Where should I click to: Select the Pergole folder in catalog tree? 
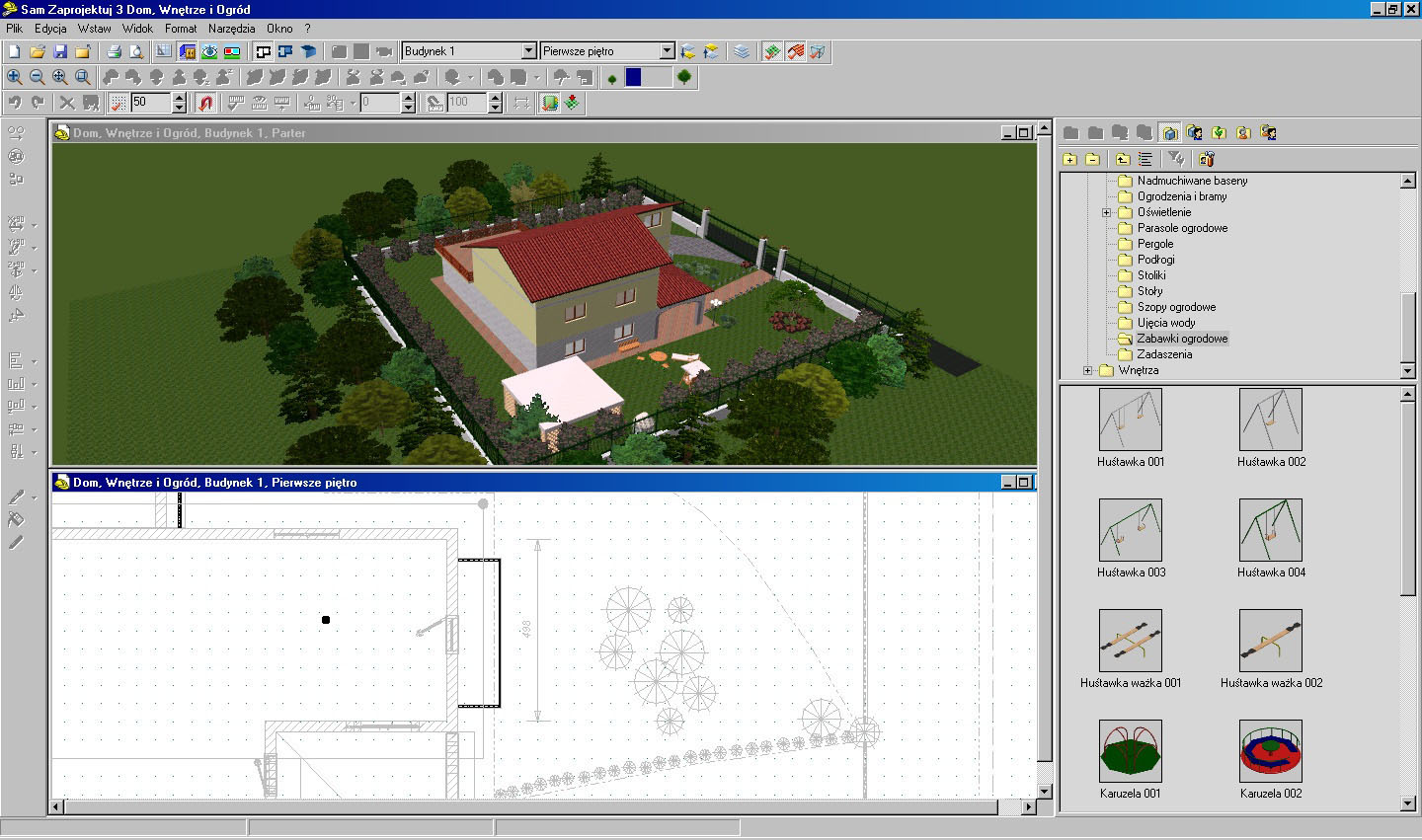coord(1154,244)
